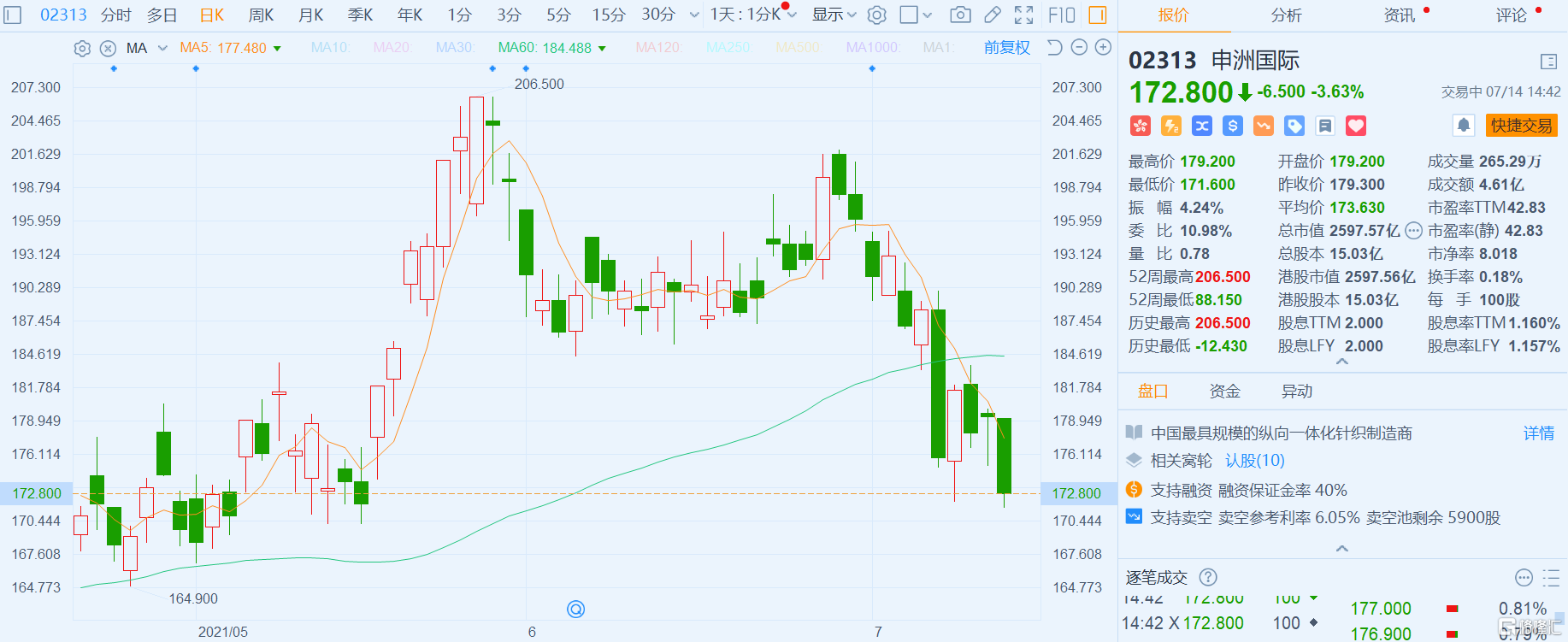Expand more minute interval options after 30分
The width and height of the screenshot is (1568, 642).
pos(694,15)
